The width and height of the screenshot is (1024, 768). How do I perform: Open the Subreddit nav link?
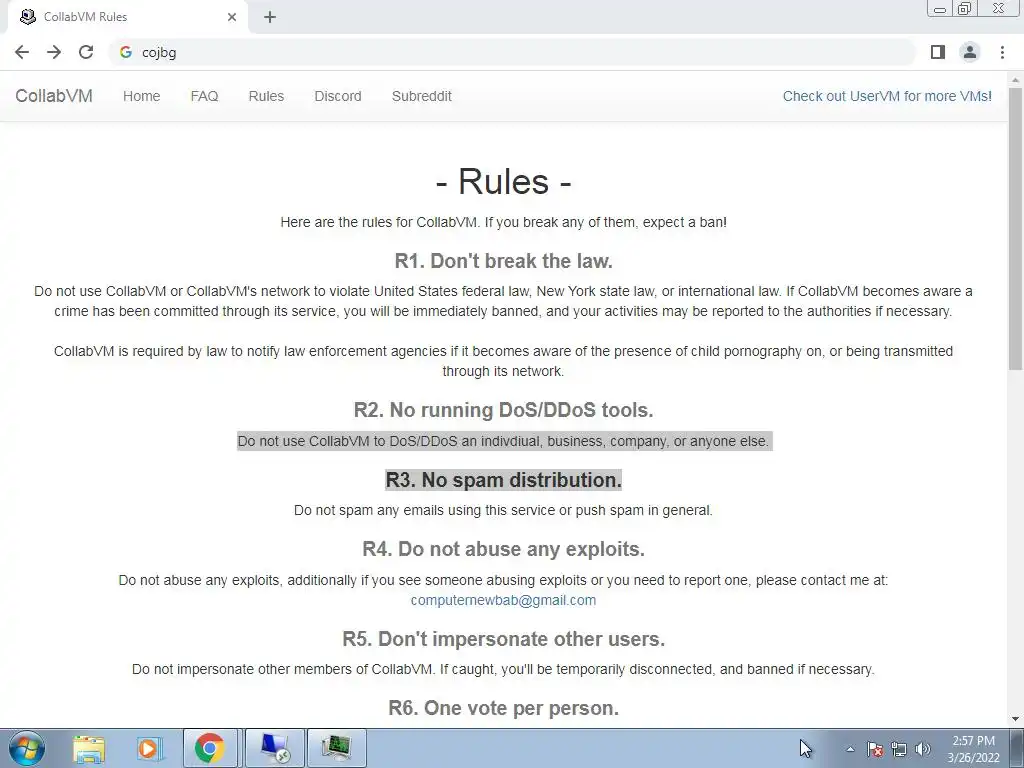(x=421, y=96)
